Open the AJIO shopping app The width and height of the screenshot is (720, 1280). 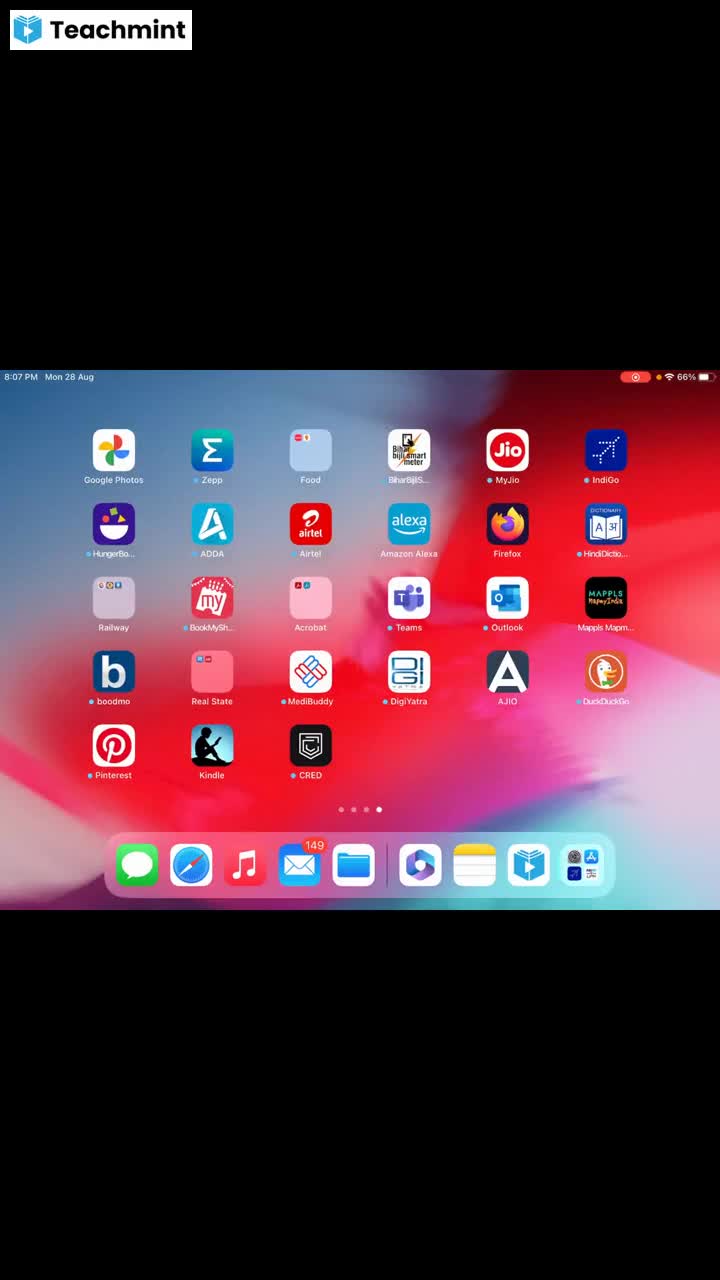pyautogui.click(x=508, y=672)
